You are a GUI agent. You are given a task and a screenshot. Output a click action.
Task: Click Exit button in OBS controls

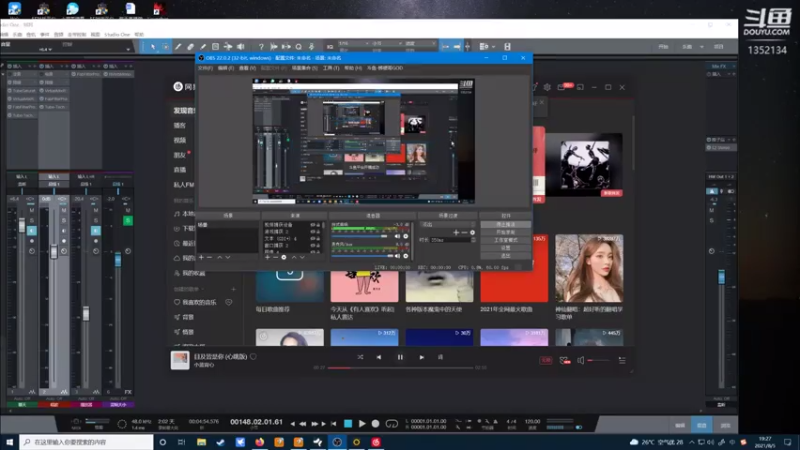[505, 255]
